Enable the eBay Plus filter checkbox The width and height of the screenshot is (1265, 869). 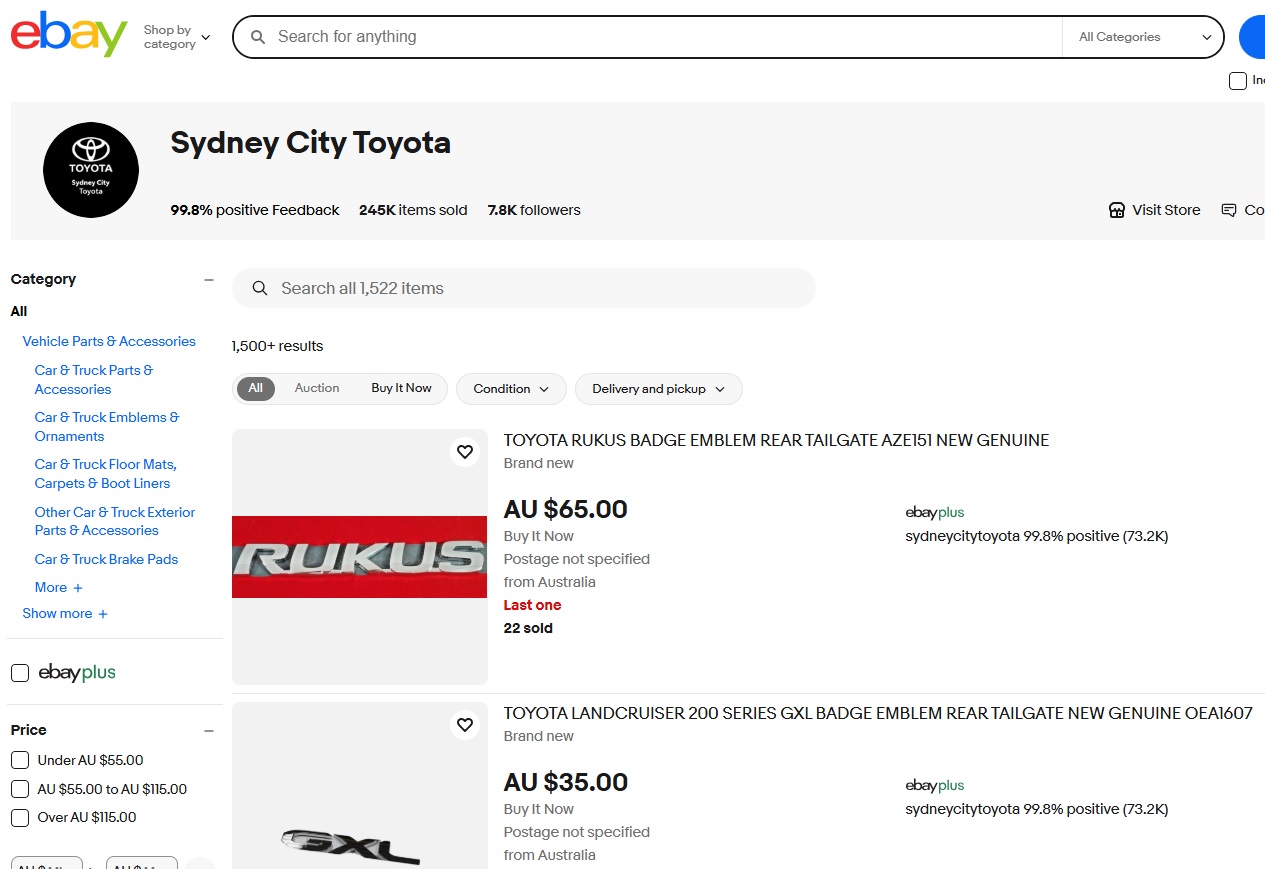(x=20, y=673)
